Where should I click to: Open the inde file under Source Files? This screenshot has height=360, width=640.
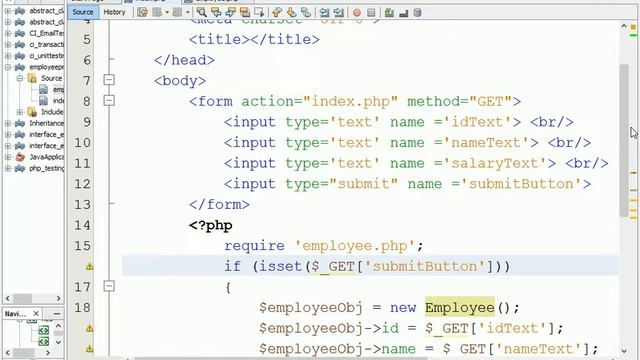click(x=58, y=100)
